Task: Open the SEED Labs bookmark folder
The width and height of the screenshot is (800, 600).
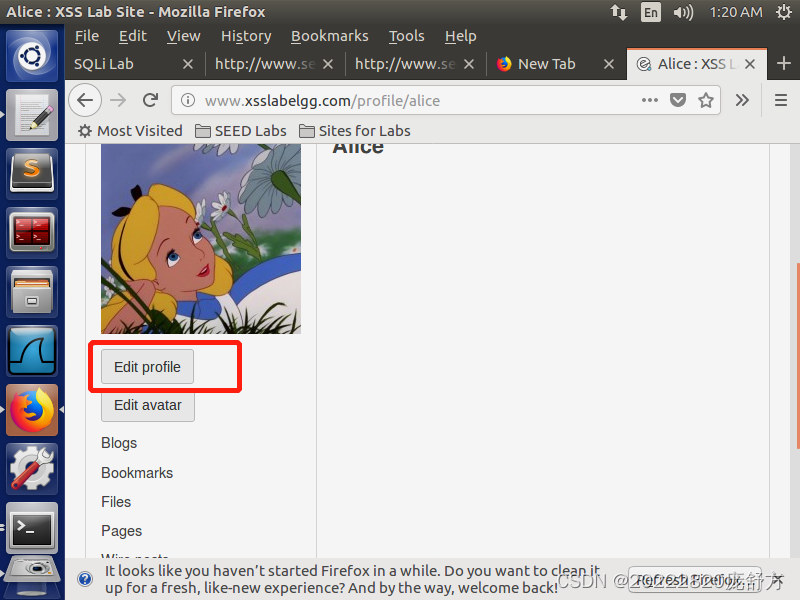Action: 241,131
